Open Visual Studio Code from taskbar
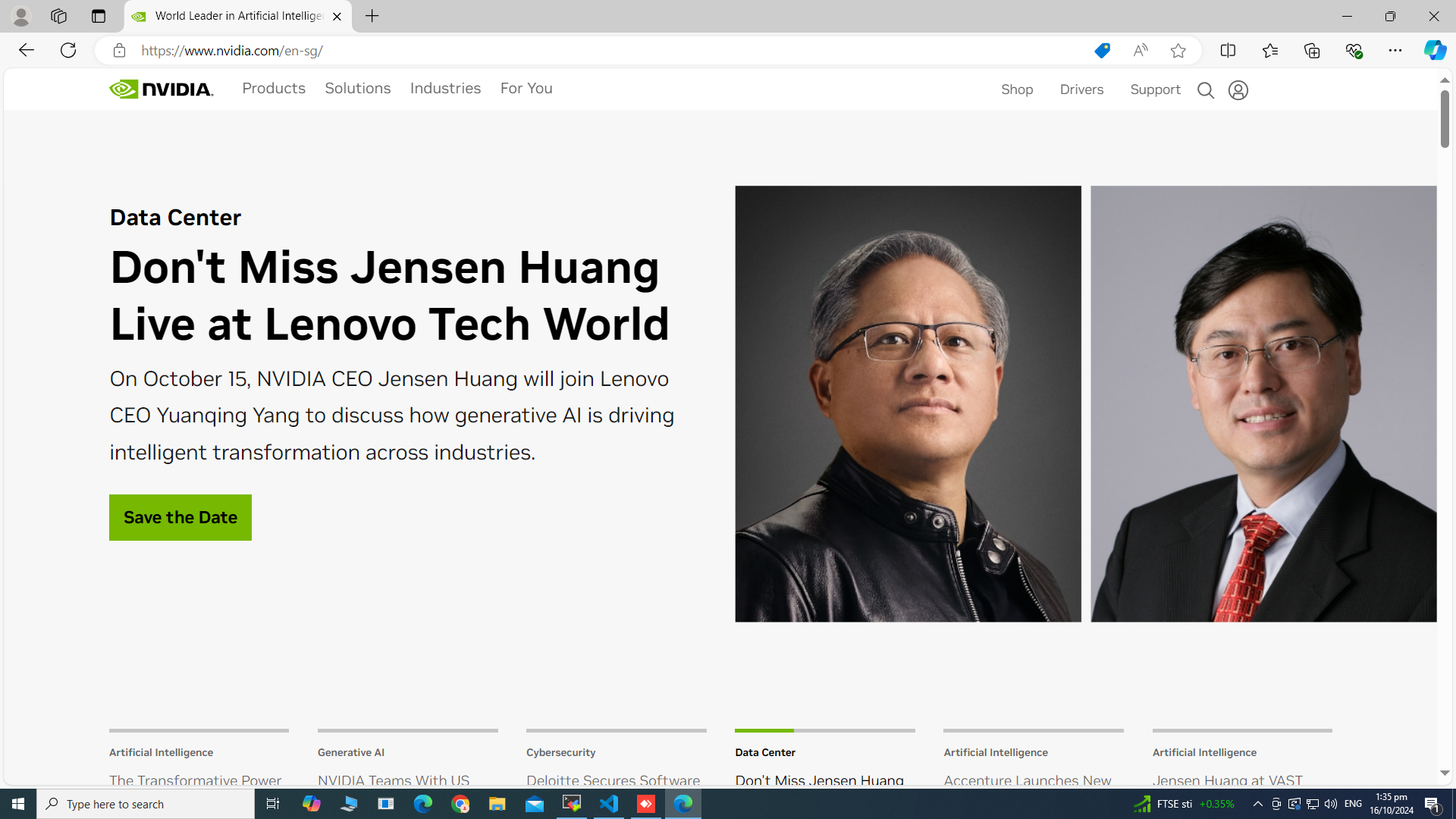 tap(608, 804)
